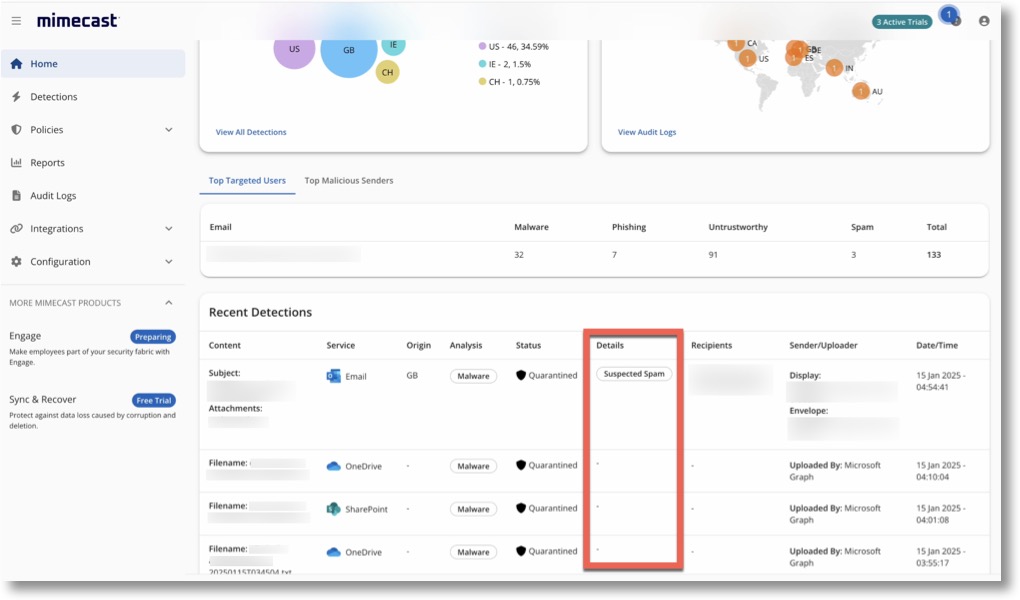Screen dimensions: 1020x600
Task: Click the Audit Logs document icon
Action: pyautogui.click(x=16, y=196)
